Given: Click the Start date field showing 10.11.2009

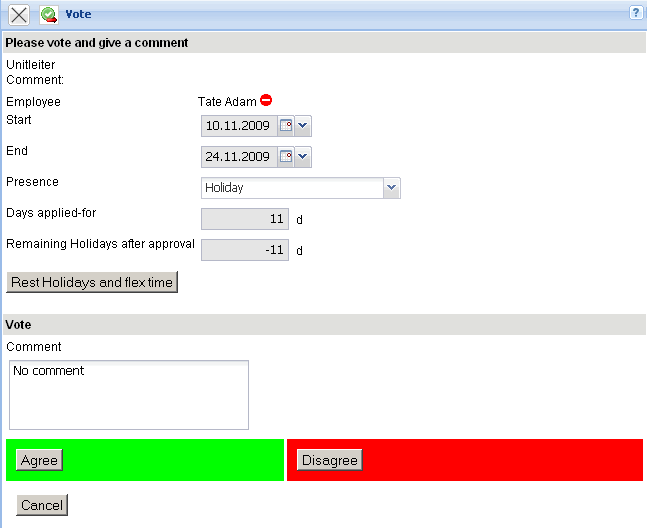Looking at the screenshot, I should click(238, 126).
